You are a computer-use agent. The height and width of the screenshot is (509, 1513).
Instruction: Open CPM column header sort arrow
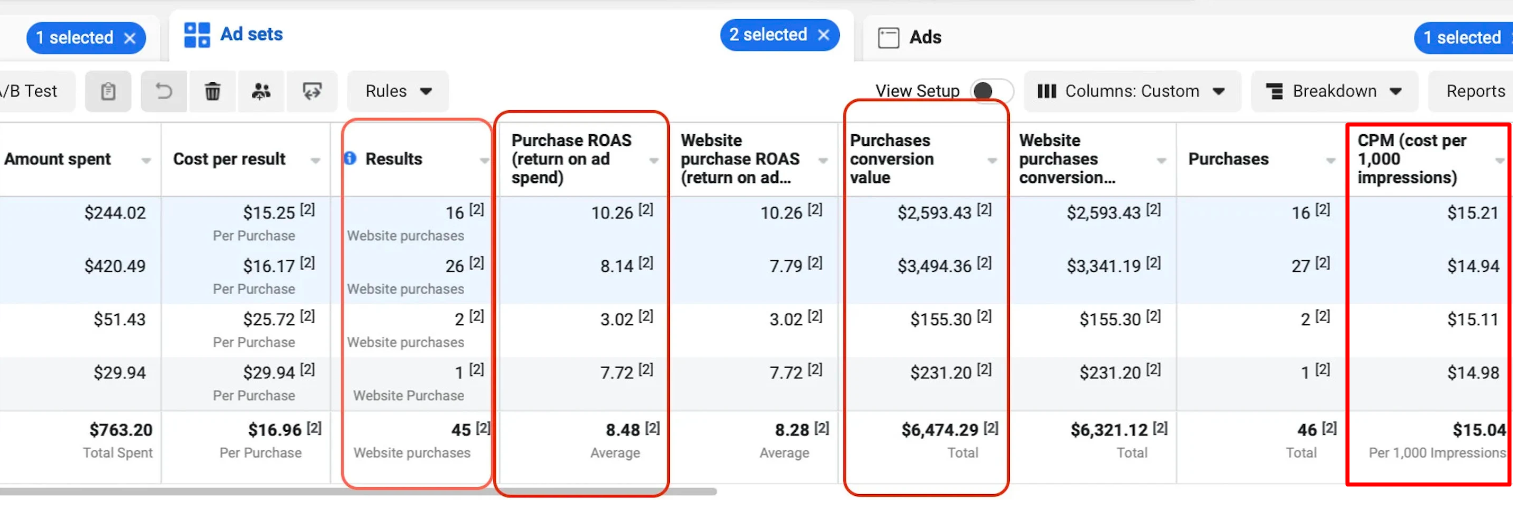pyautogui.click(x=1499, y=161)
